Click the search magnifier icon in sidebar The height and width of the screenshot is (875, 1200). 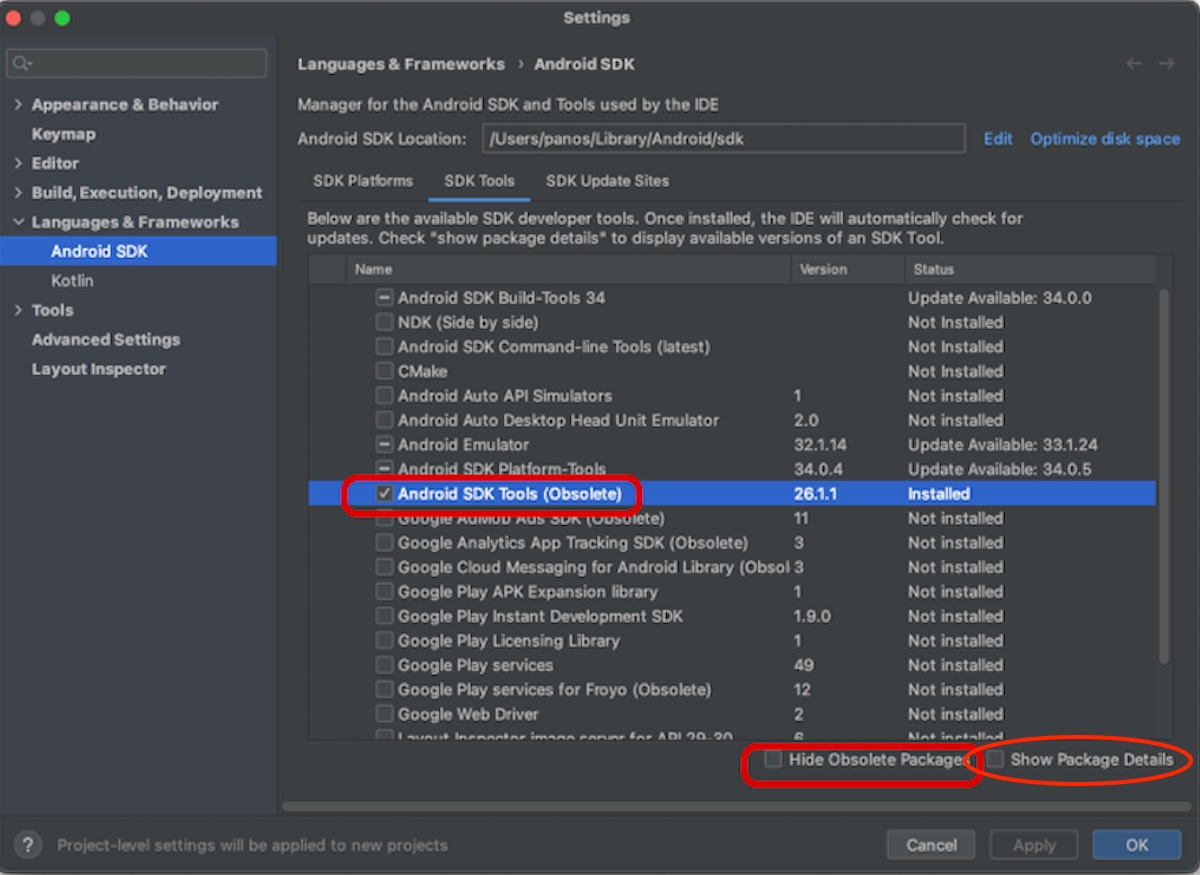tap(21, 64)
